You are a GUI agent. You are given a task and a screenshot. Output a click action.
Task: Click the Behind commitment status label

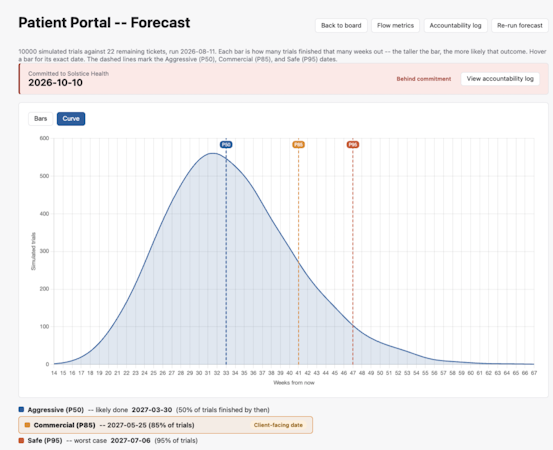click(424, 79)
